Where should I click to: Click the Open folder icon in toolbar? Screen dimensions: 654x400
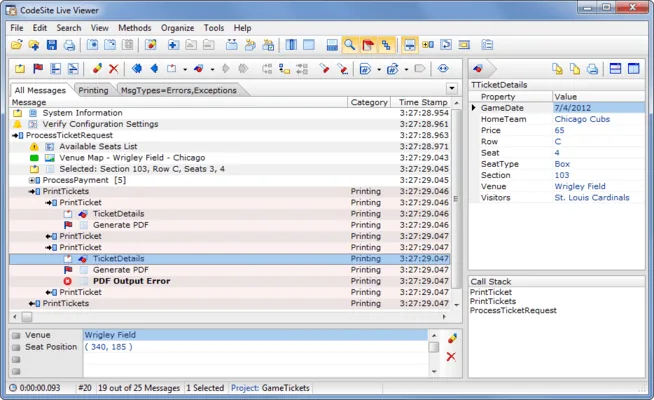(x=17, y=45)
